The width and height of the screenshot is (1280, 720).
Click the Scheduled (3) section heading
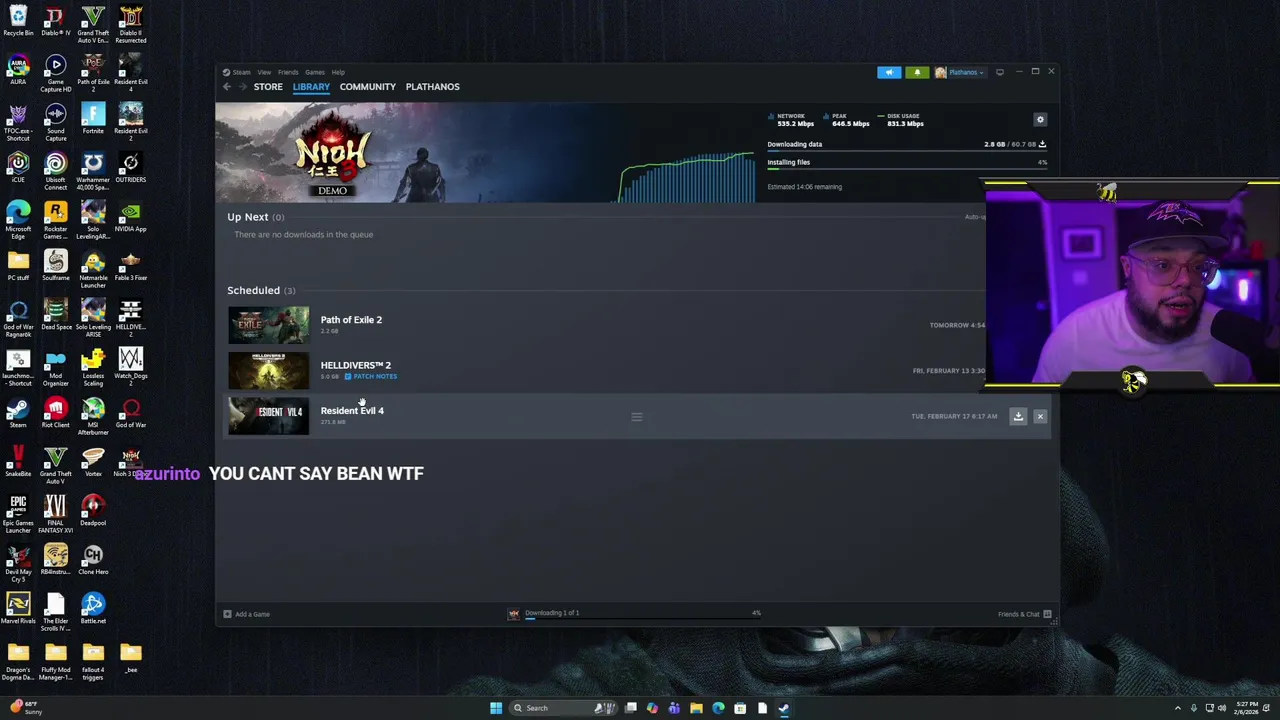[261, 290]
